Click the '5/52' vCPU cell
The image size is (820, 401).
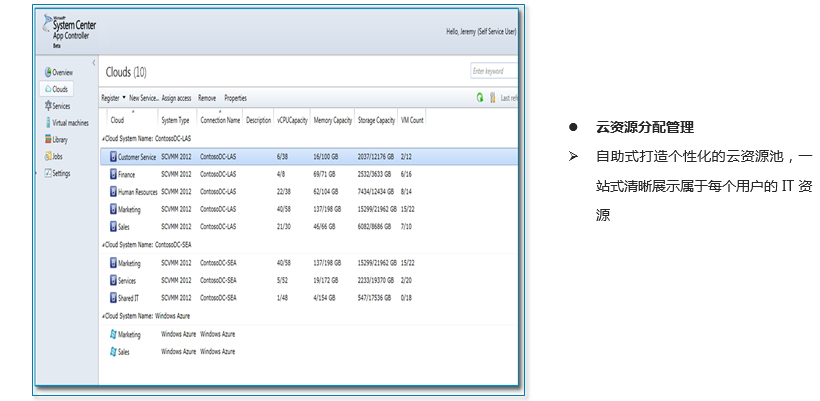coord(282,281)
